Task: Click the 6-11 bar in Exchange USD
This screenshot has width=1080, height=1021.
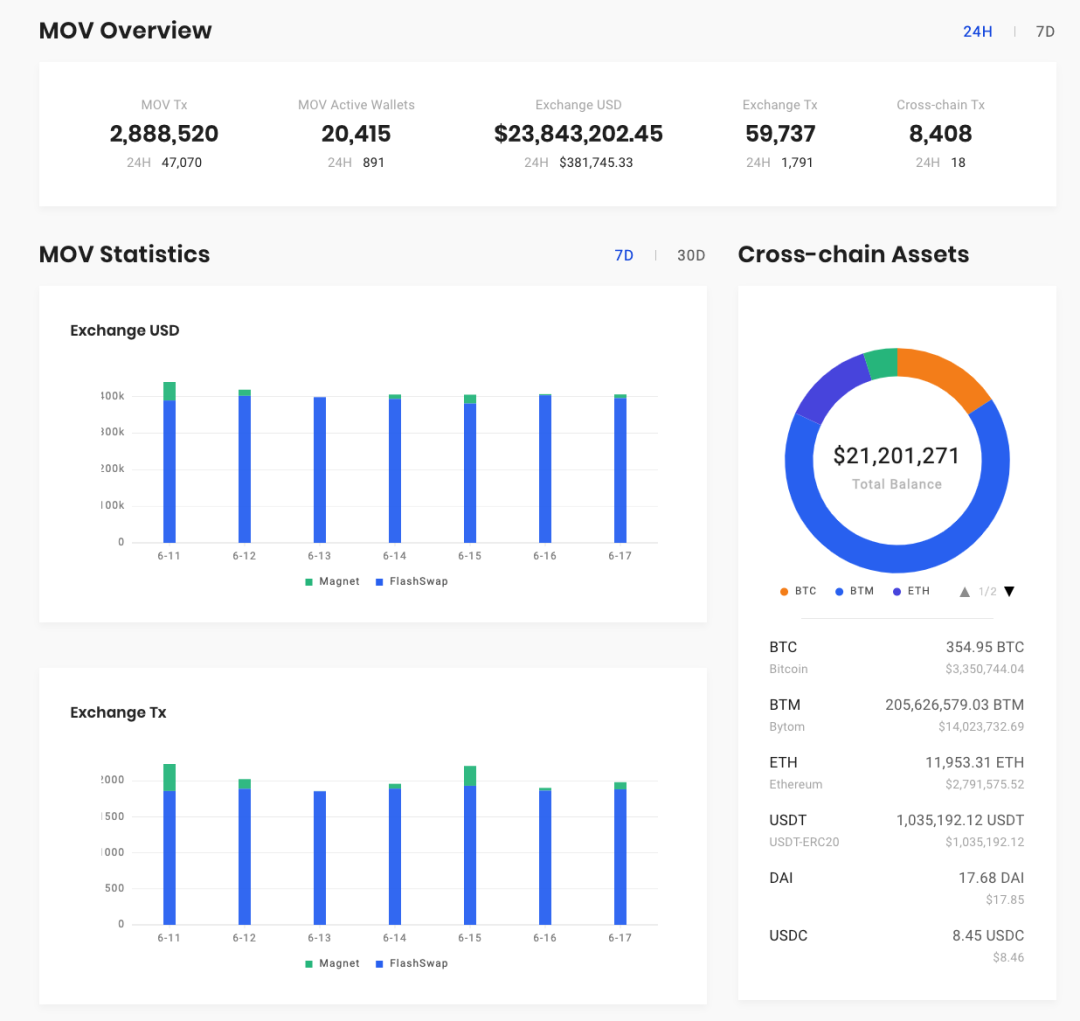Action: 169,462
